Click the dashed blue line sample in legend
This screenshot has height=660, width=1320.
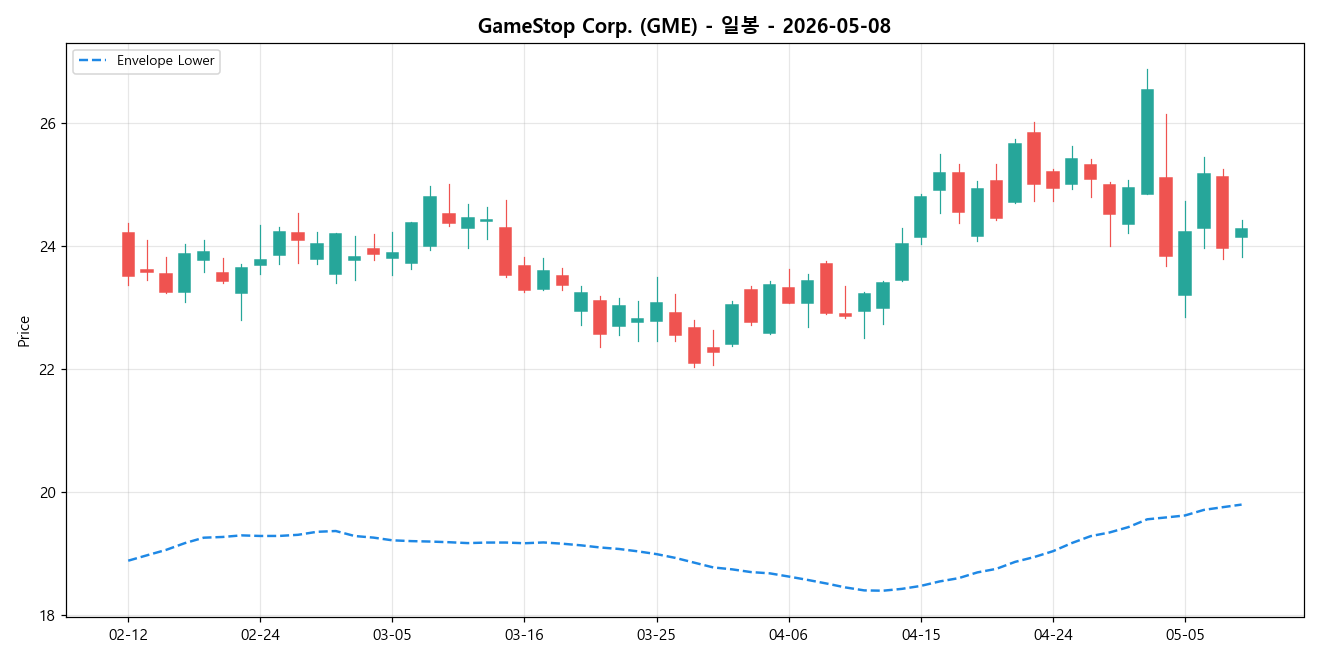94,61
